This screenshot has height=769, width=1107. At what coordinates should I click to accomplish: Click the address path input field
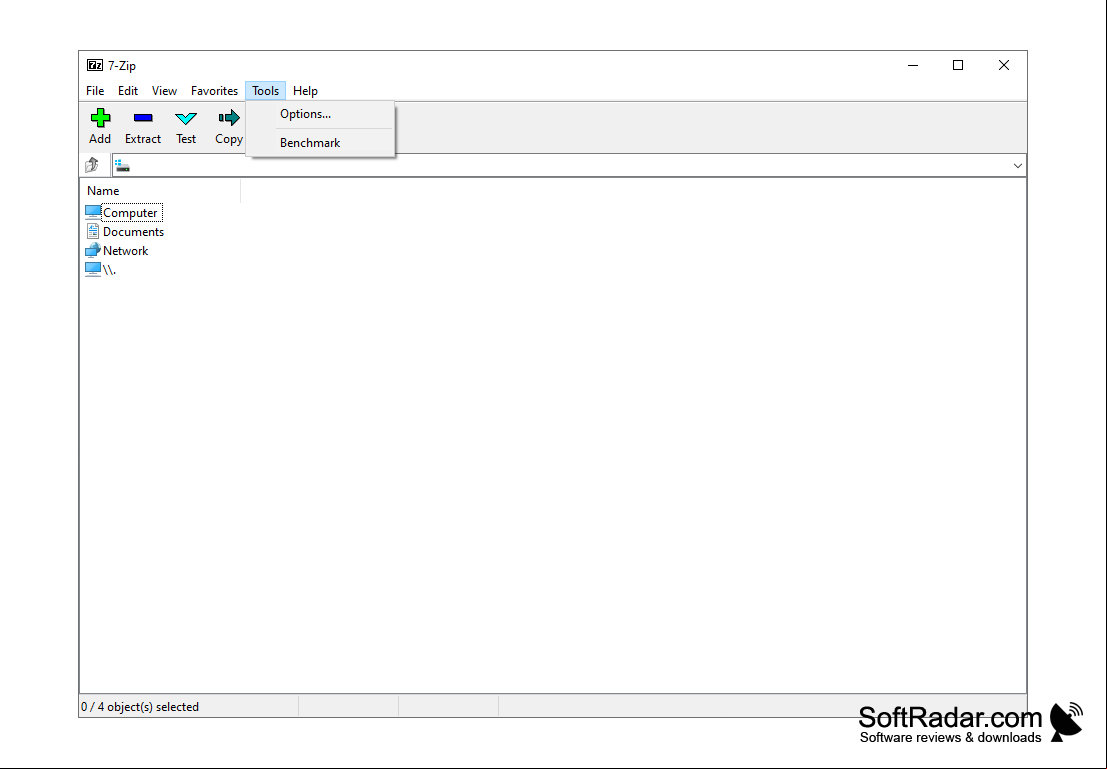(569, 165)
